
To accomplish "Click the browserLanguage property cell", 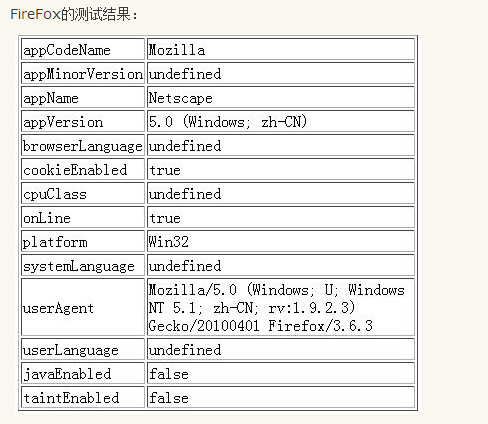I will pyautogui.click(x=83, y=146).
